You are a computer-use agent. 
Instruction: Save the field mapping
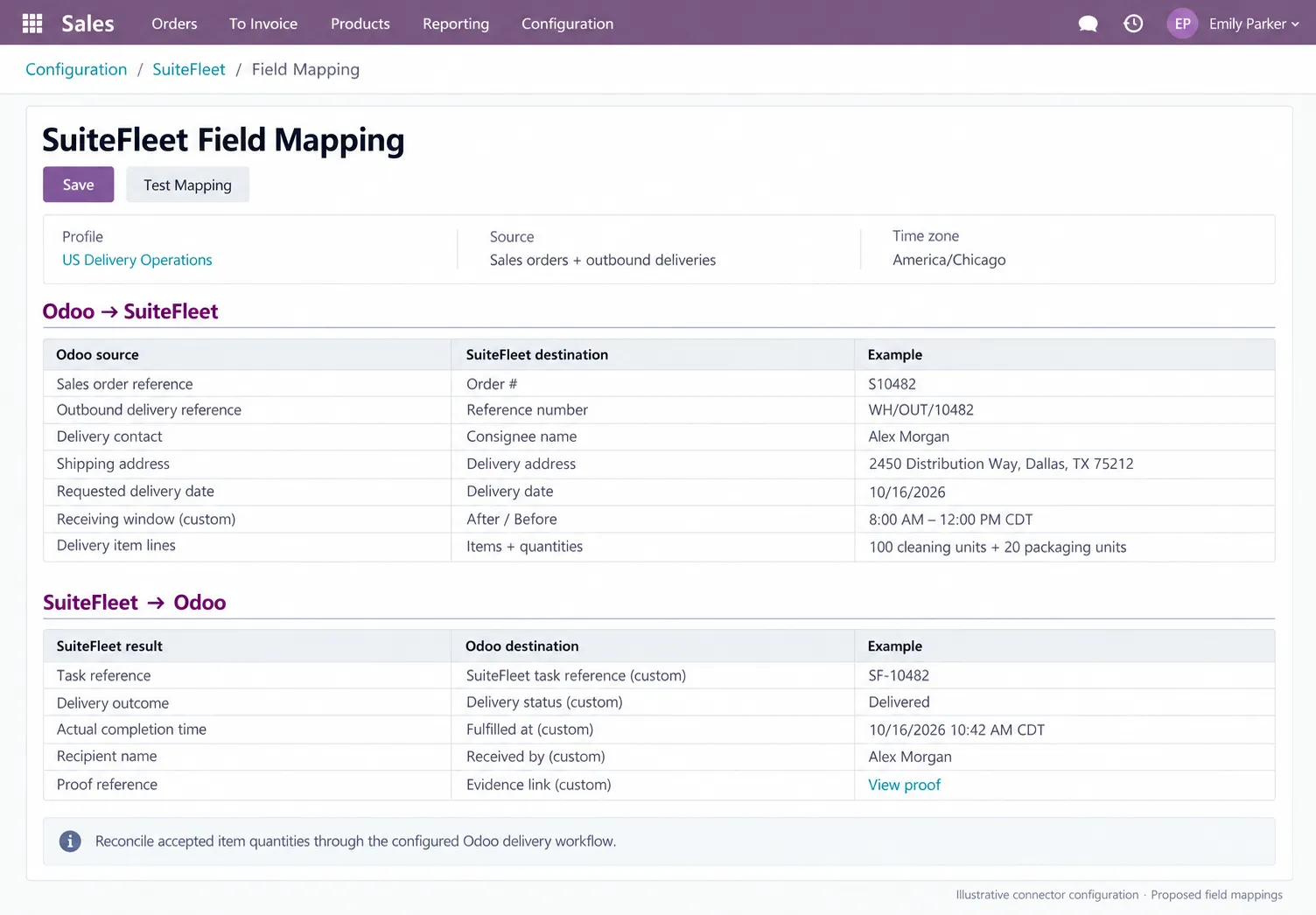[x=79, y=185]
